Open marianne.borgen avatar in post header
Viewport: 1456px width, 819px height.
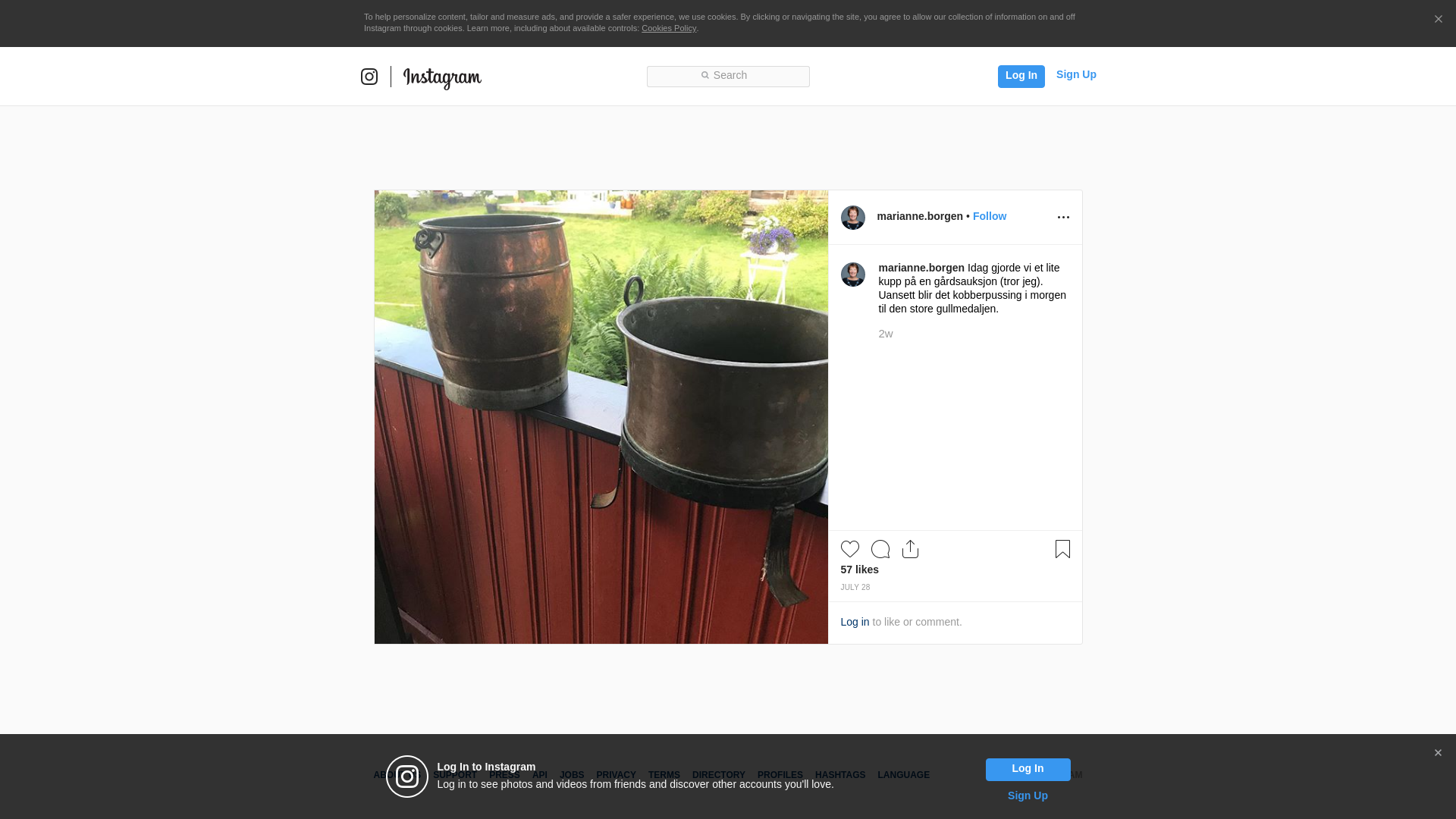point(853,218)
